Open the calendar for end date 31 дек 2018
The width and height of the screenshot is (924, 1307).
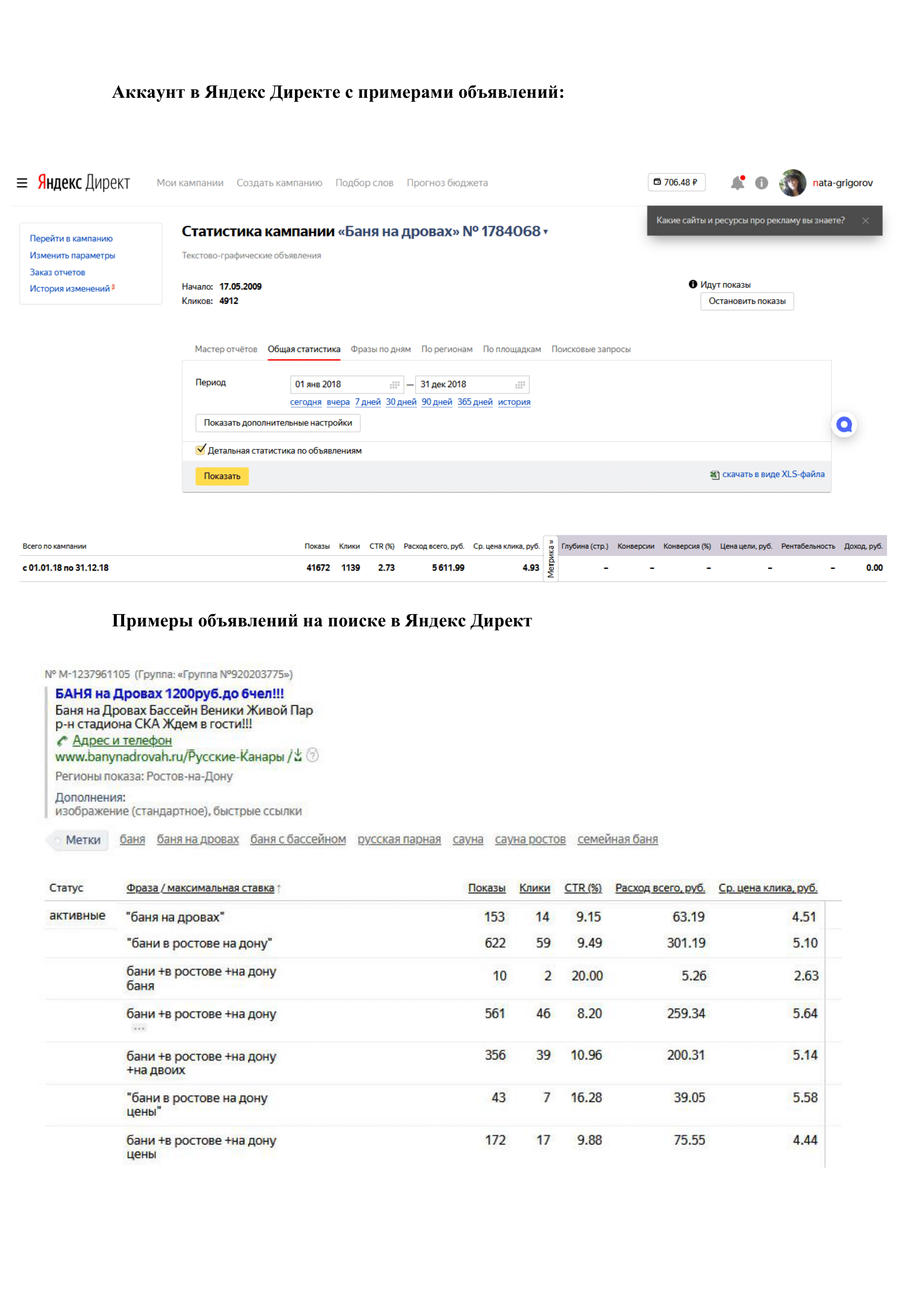click(520, 385)
